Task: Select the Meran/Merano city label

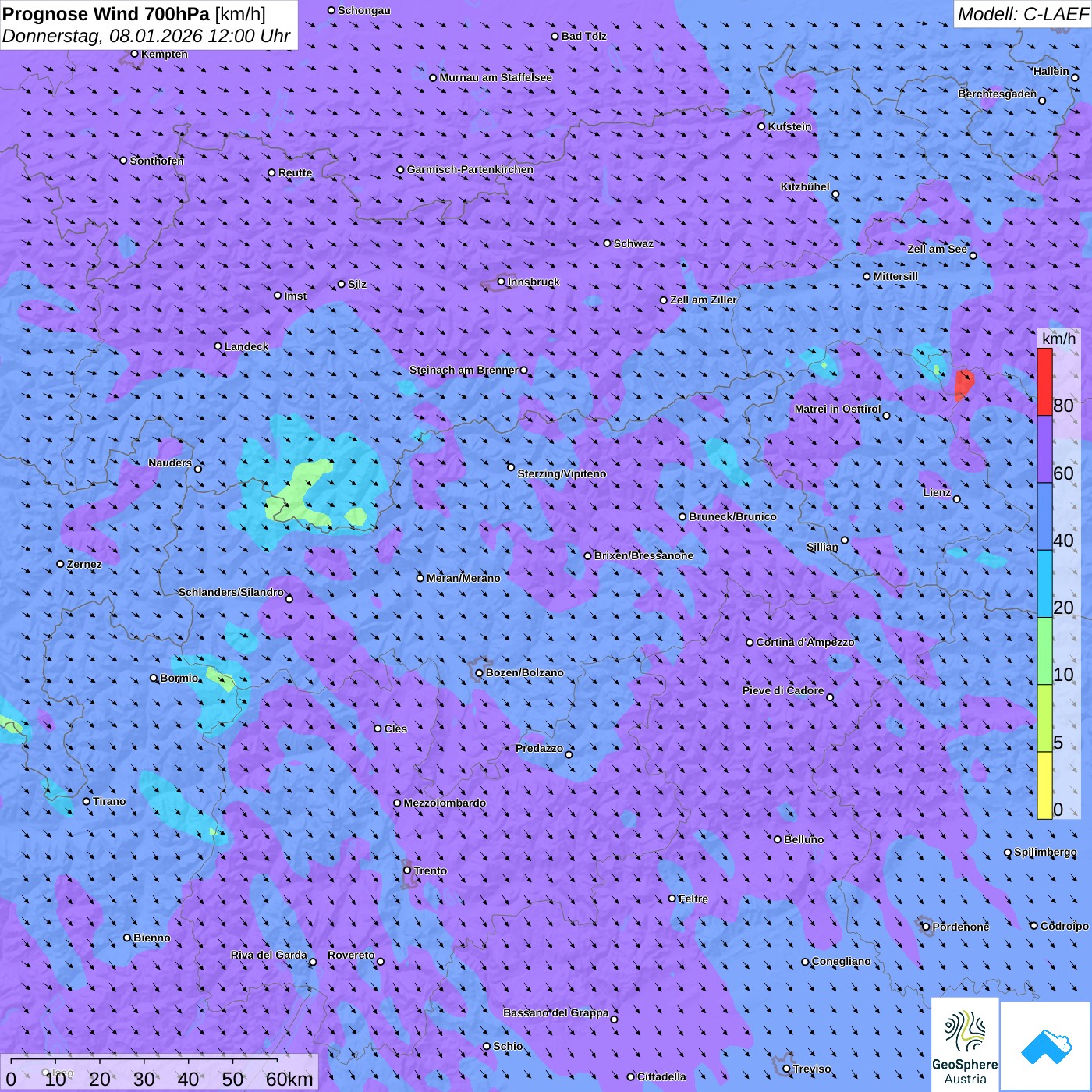Action: (463, 578)
